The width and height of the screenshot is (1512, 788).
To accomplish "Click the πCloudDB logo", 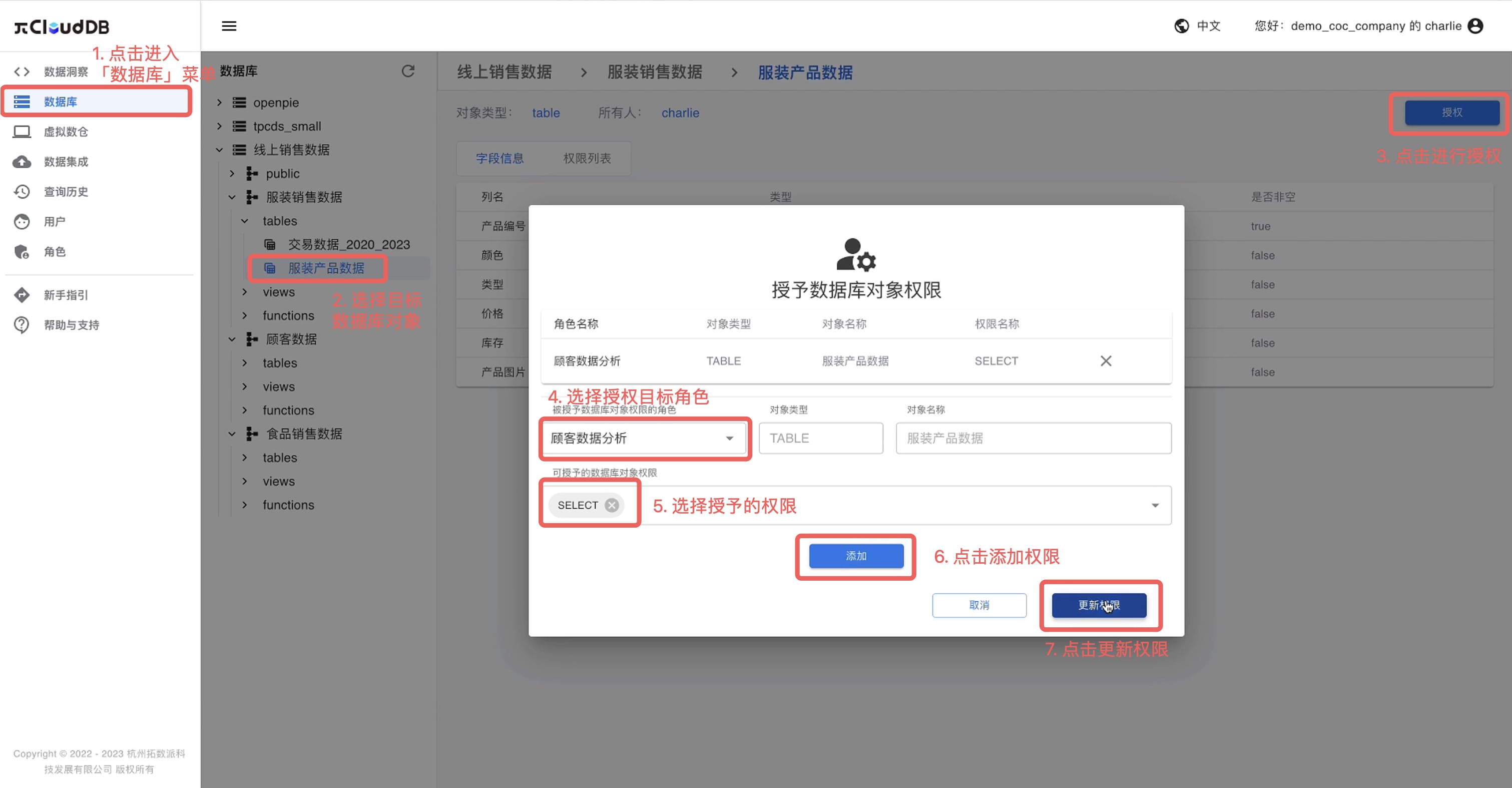I will tap(62, 27).
